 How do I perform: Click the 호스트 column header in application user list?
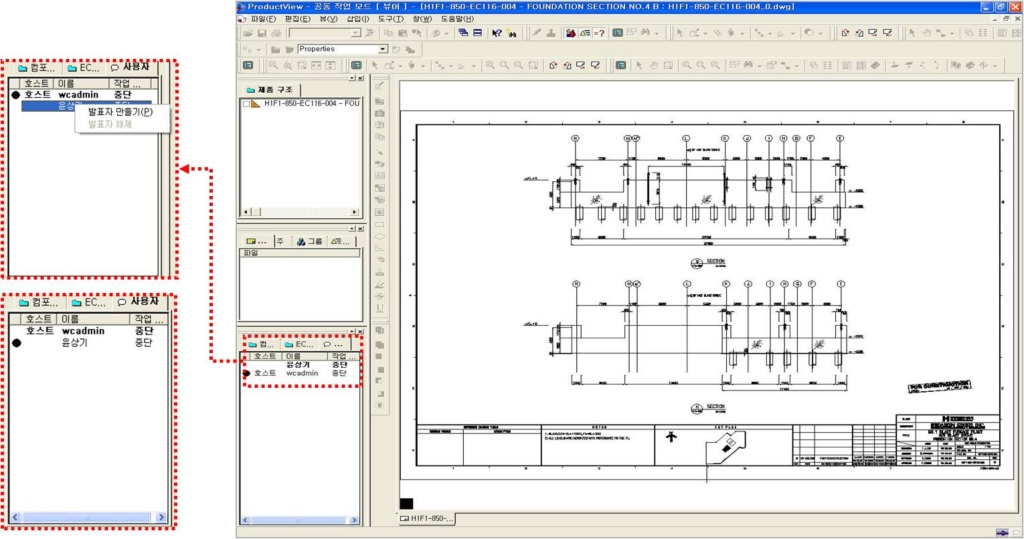tap(264, 356)
